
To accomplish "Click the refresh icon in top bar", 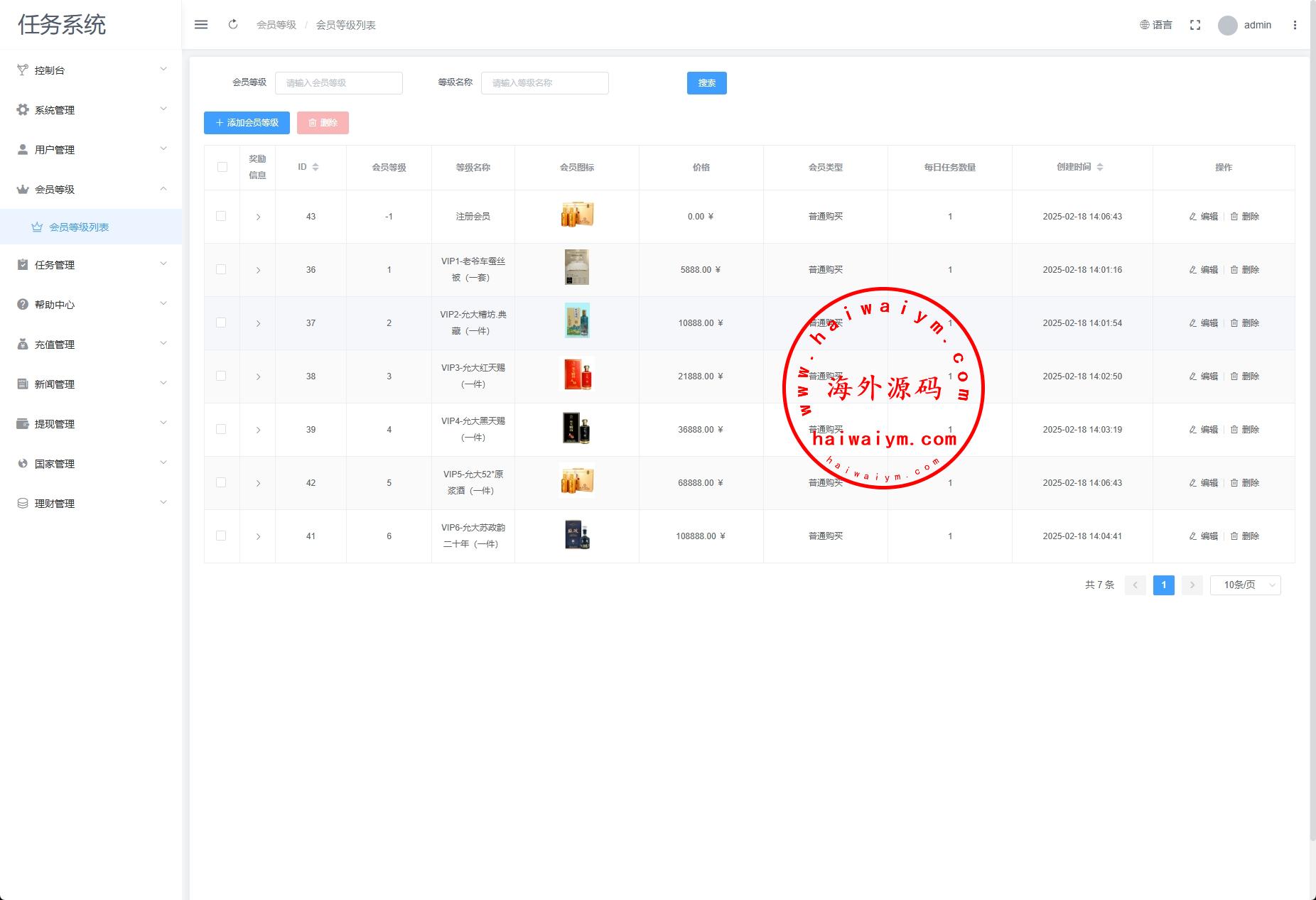I will [233, 25].
